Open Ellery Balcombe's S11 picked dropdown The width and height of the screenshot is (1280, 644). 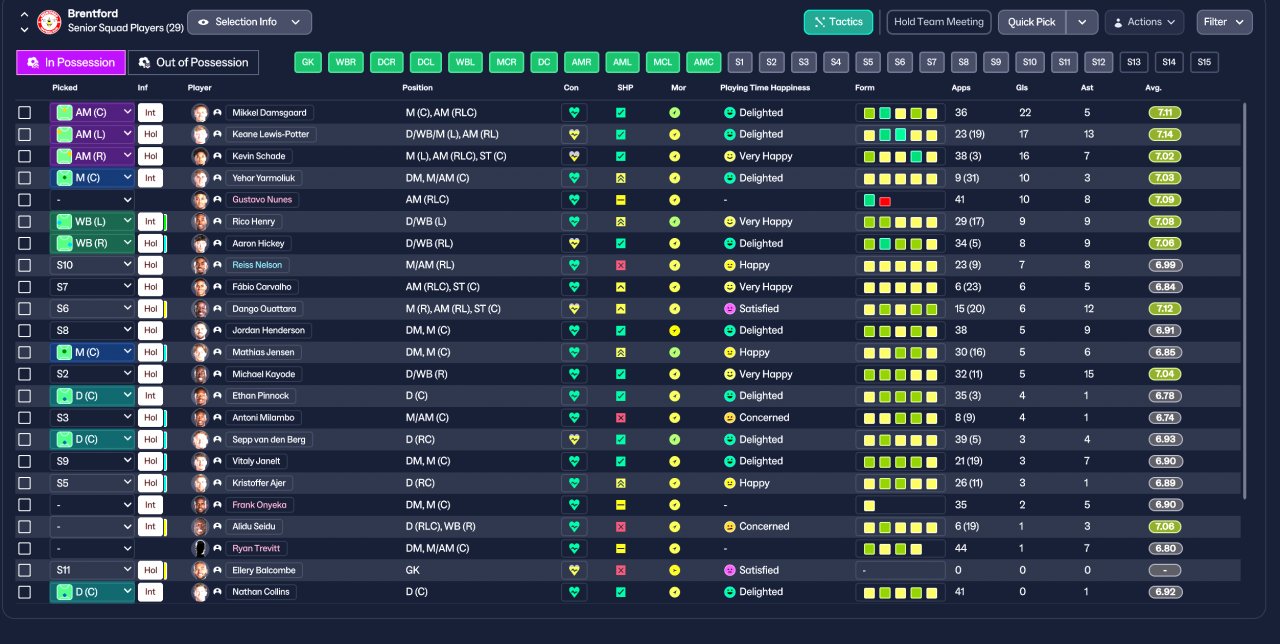[x=92, y=570]
